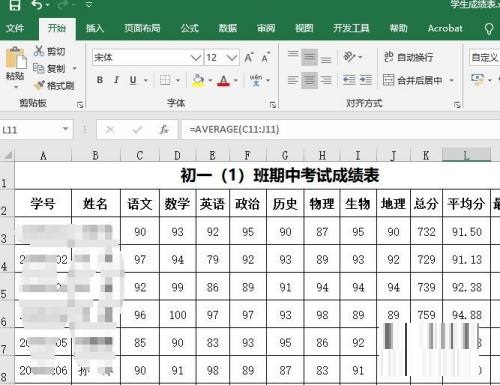Viewport: 500px width, 385px height.
Task: Switch to the Acrobat ribbon tab
Action: click(x=445, y=28)
